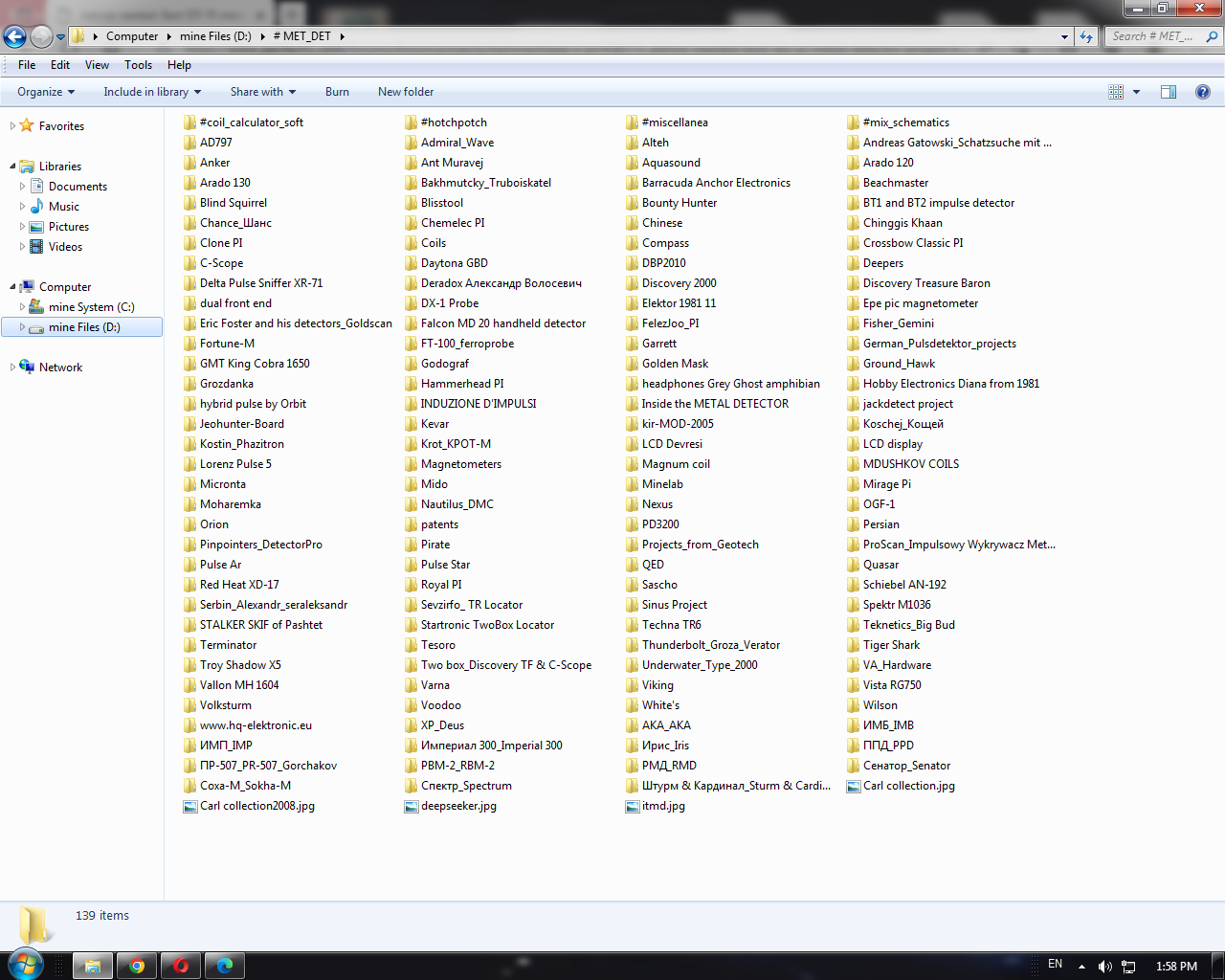Click the Minelab folder icon
Image resolution: width=1225 pixels, height=980 pixels.
click(632, 484)
